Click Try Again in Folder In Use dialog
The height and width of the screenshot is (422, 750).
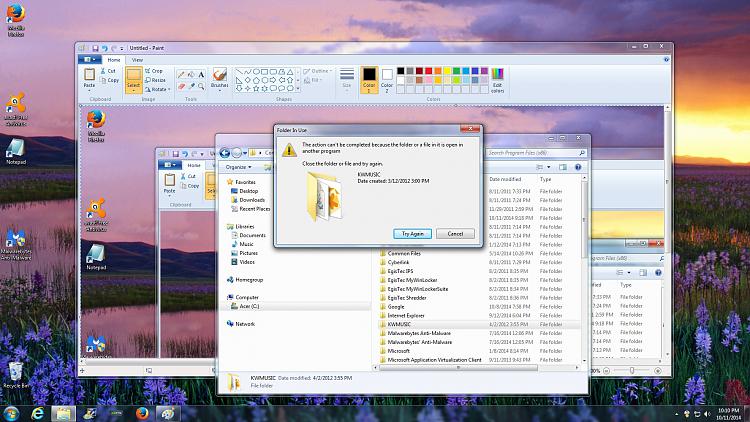coord(412,234)
